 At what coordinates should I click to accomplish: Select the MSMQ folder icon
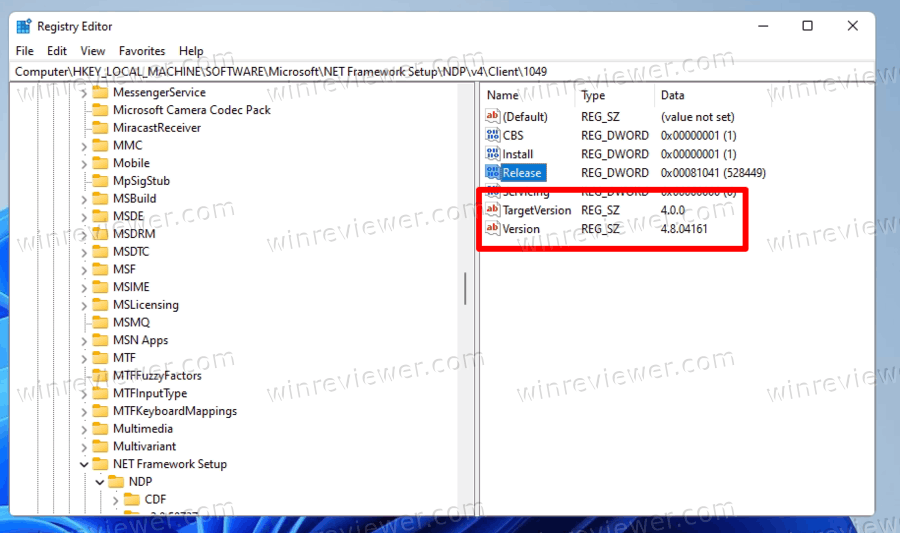coord(100,322)
